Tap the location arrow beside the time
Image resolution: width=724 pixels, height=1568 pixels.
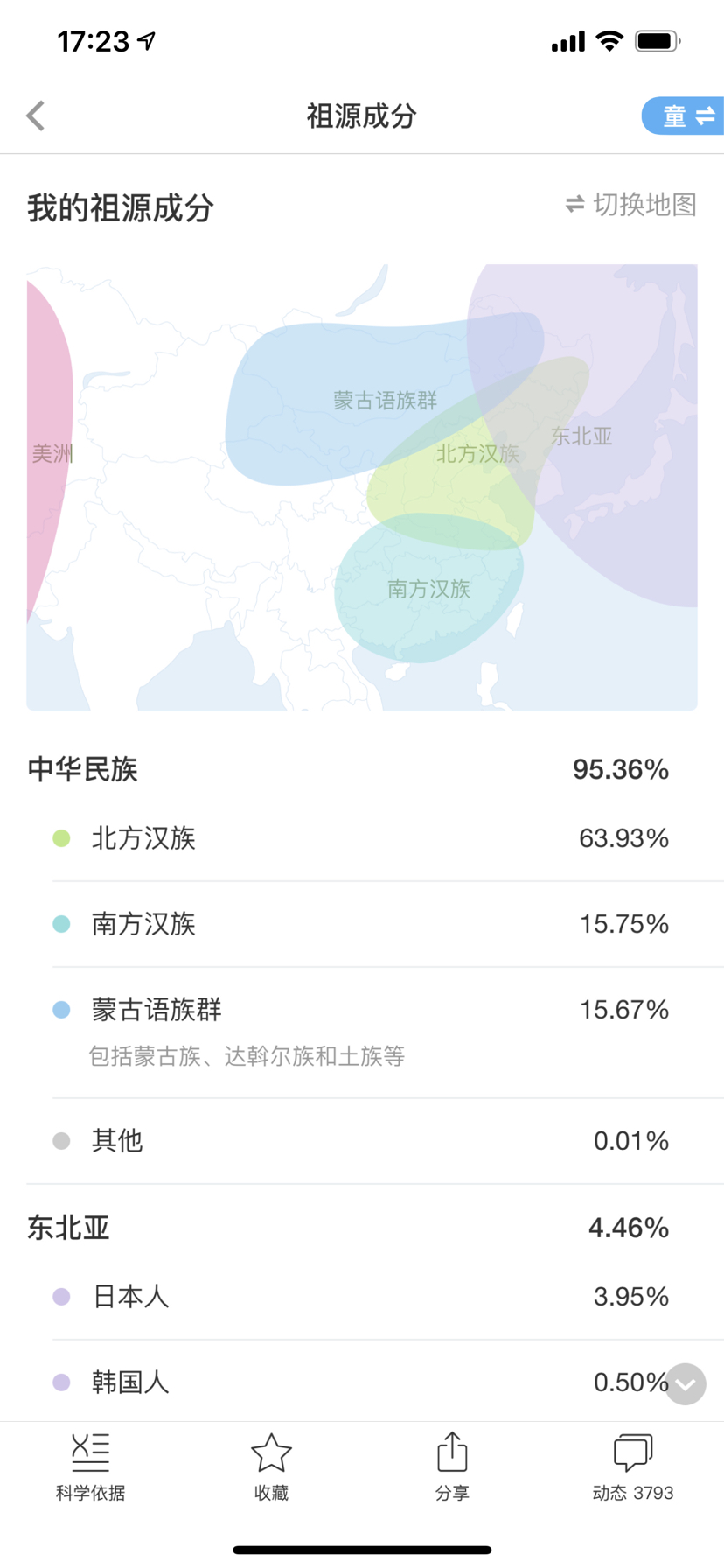(148, 40)
